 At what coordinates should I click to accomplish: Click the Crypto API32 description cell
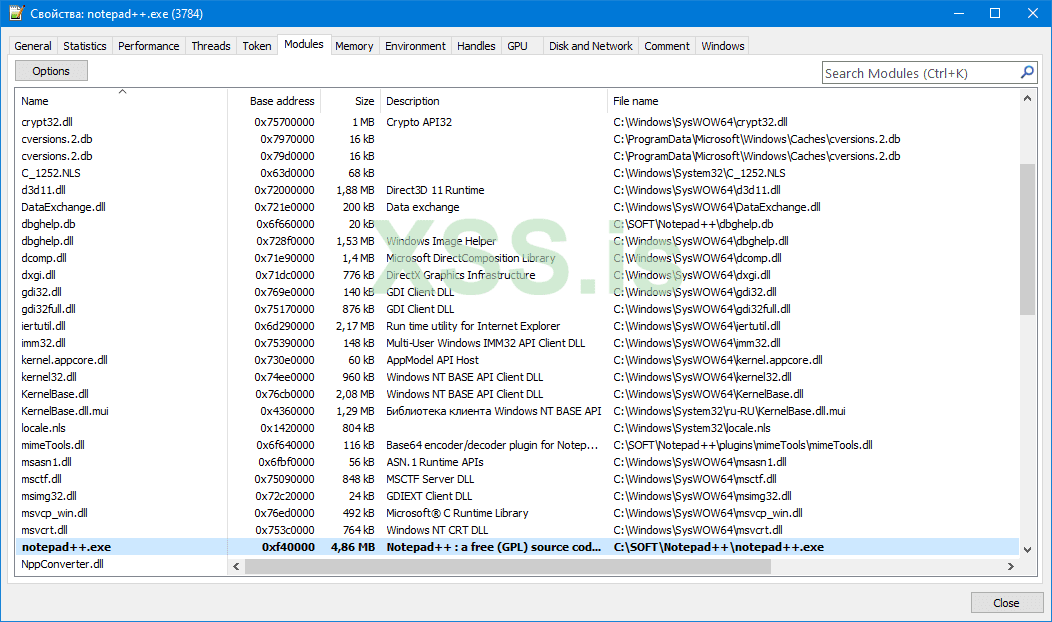(419, 122)
